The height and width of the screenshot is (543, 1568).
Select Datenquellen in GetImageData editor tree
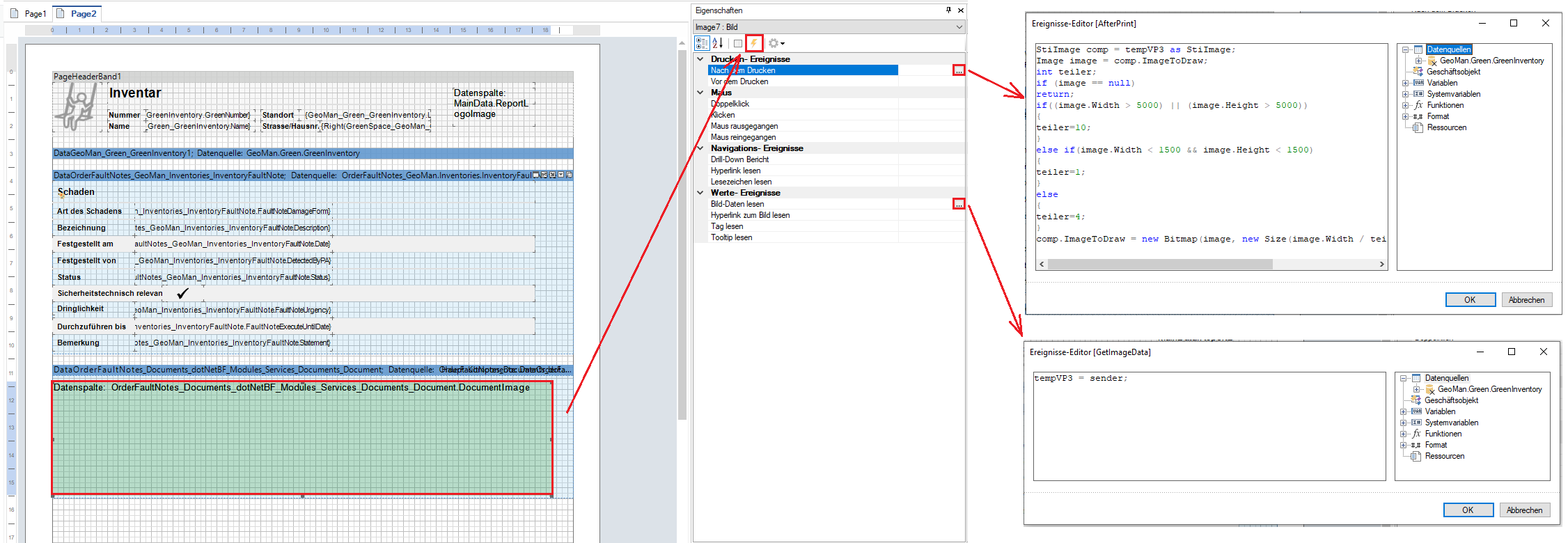[x=1446, y=378]
